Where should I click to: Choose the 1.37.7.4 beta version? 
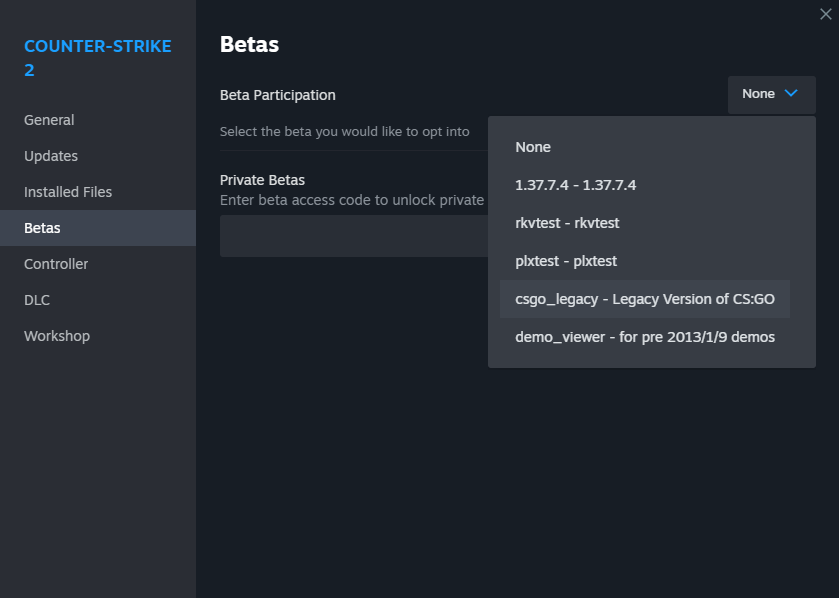(575, 185)
